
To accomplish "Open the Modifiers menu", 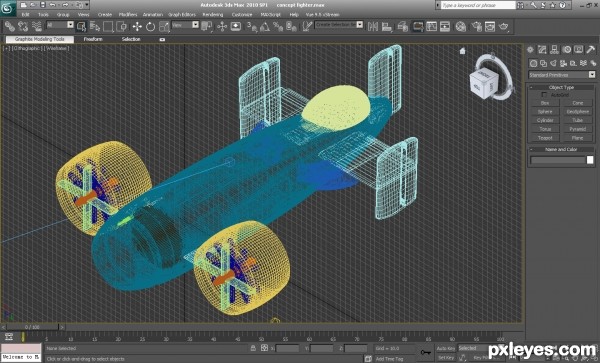I will (128, 15).
